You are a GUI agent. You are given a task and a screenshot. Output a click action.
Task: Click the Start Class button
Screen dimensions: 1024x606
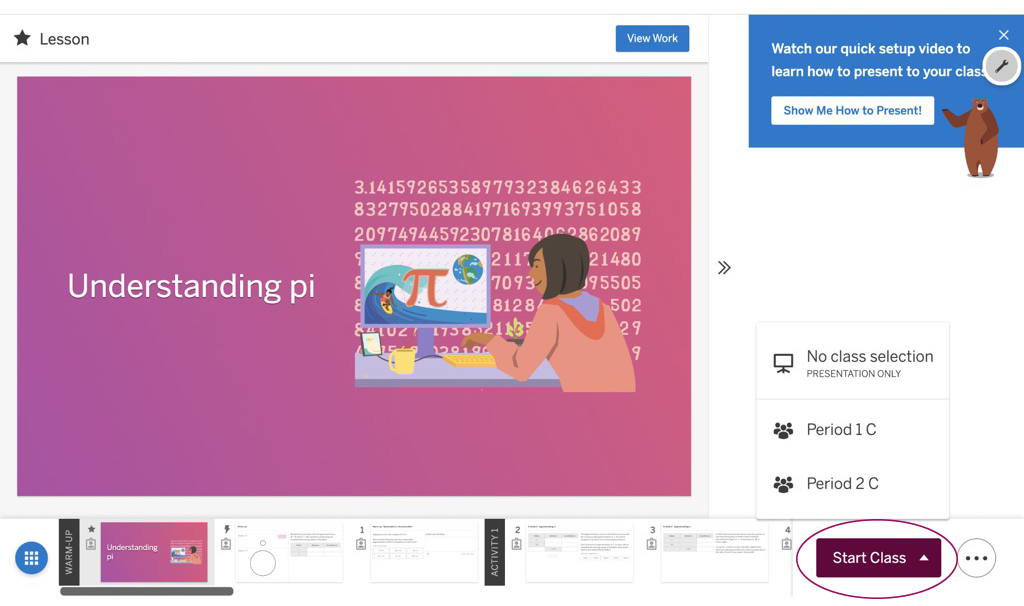pyautogui.click(x=878, y=558)
